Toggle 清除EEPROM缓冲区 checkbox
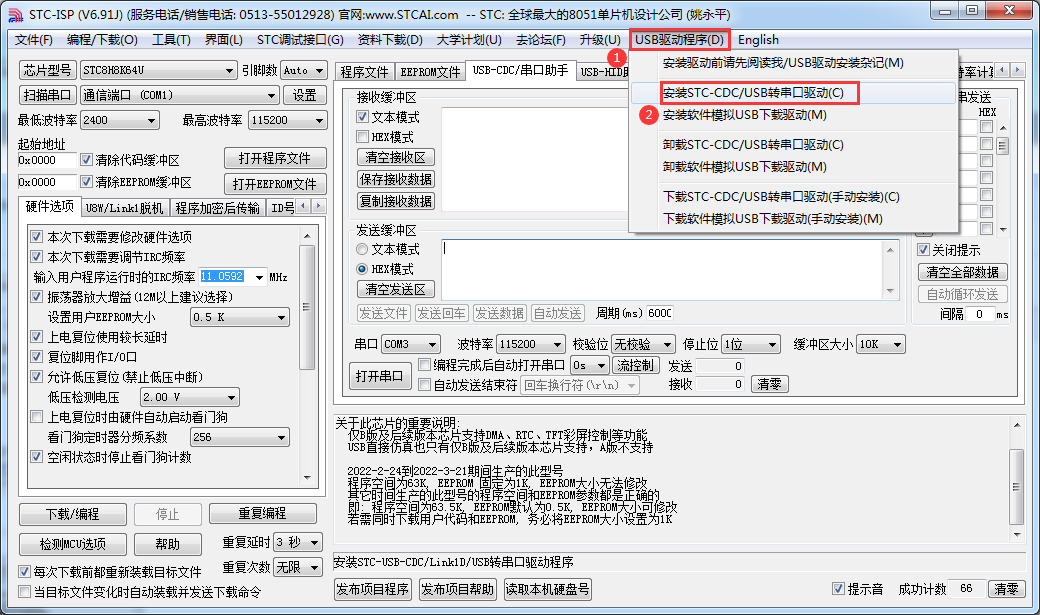The width and height of the screenshot is (1040, 615). 86,182
